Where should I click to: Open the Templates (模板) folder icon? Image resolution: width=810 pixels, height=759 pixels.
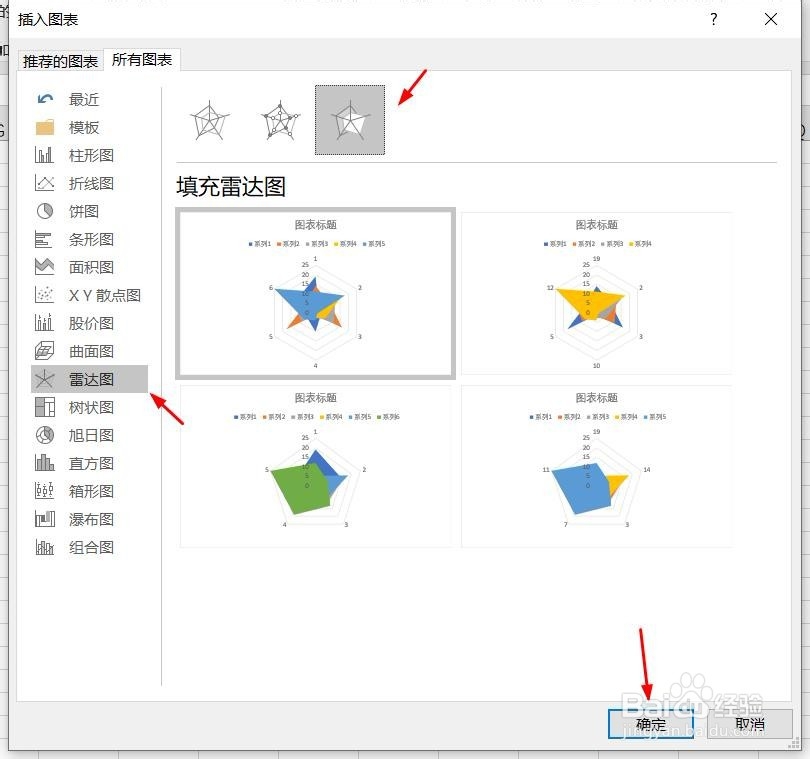(x=45, y=127)
